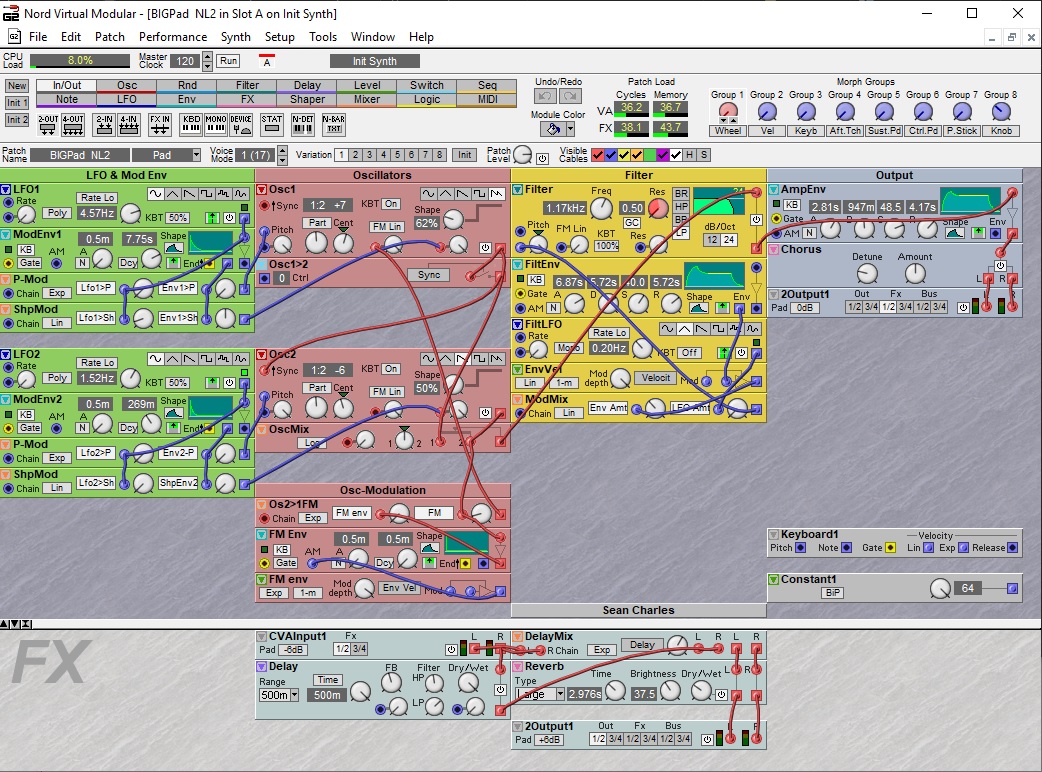Add the 4-IN input module
The image size is (1042, 772).
pos(129,125)
